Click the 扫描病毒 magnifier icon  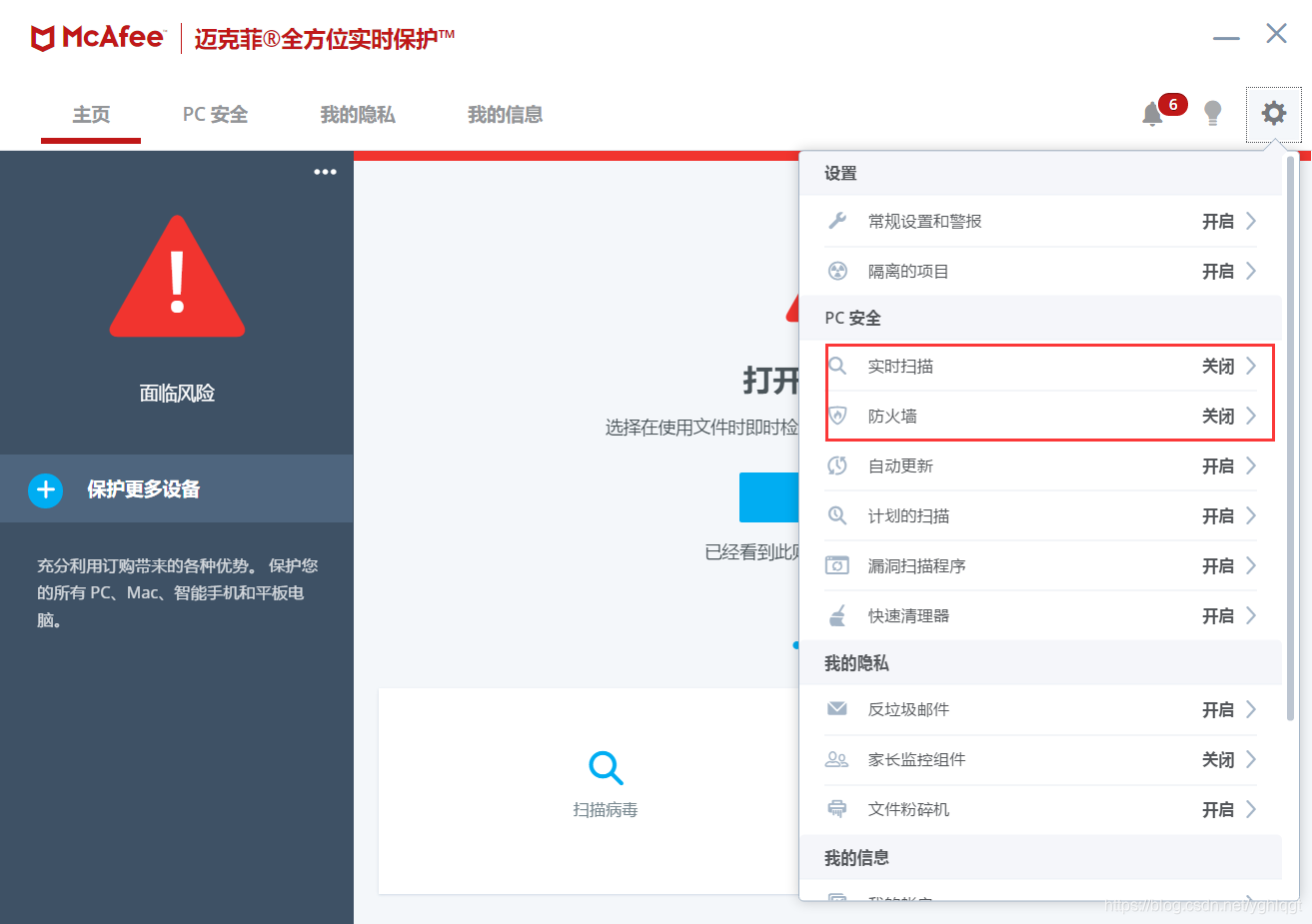[x=606, y=767]
